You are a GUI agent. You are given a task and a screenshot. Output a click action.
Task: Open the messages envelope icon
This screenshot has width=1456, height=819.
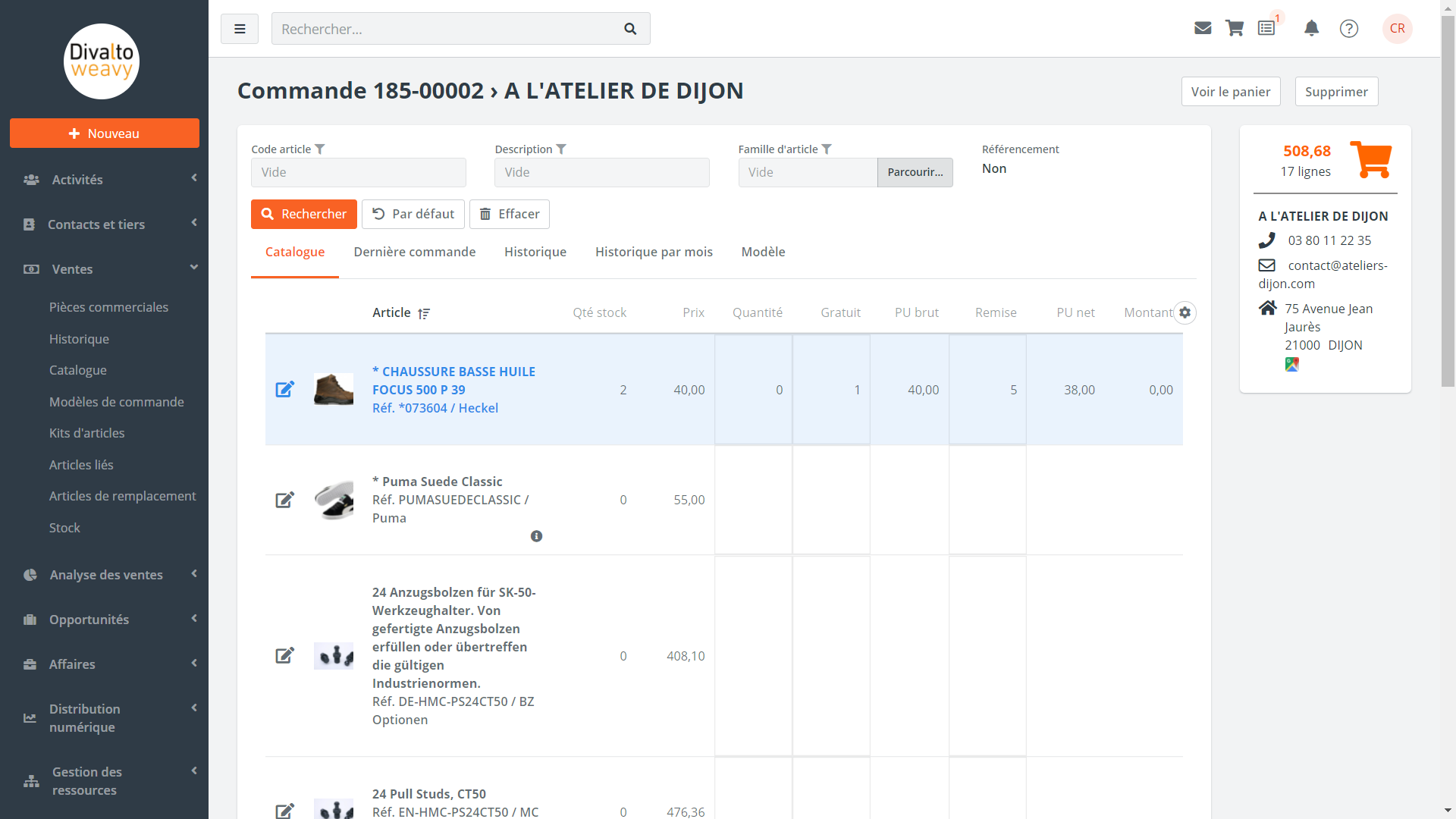point(1203,28)
